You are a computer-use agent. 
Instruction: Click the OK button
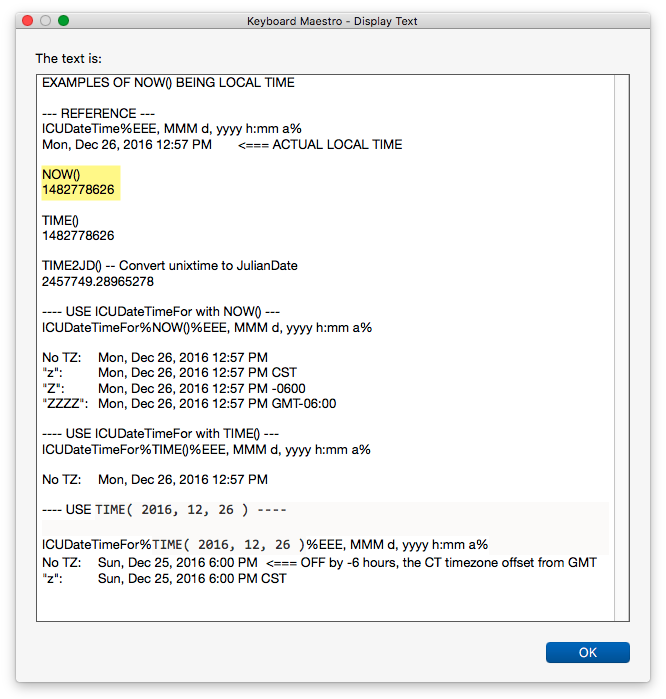[x=587, y=652]
